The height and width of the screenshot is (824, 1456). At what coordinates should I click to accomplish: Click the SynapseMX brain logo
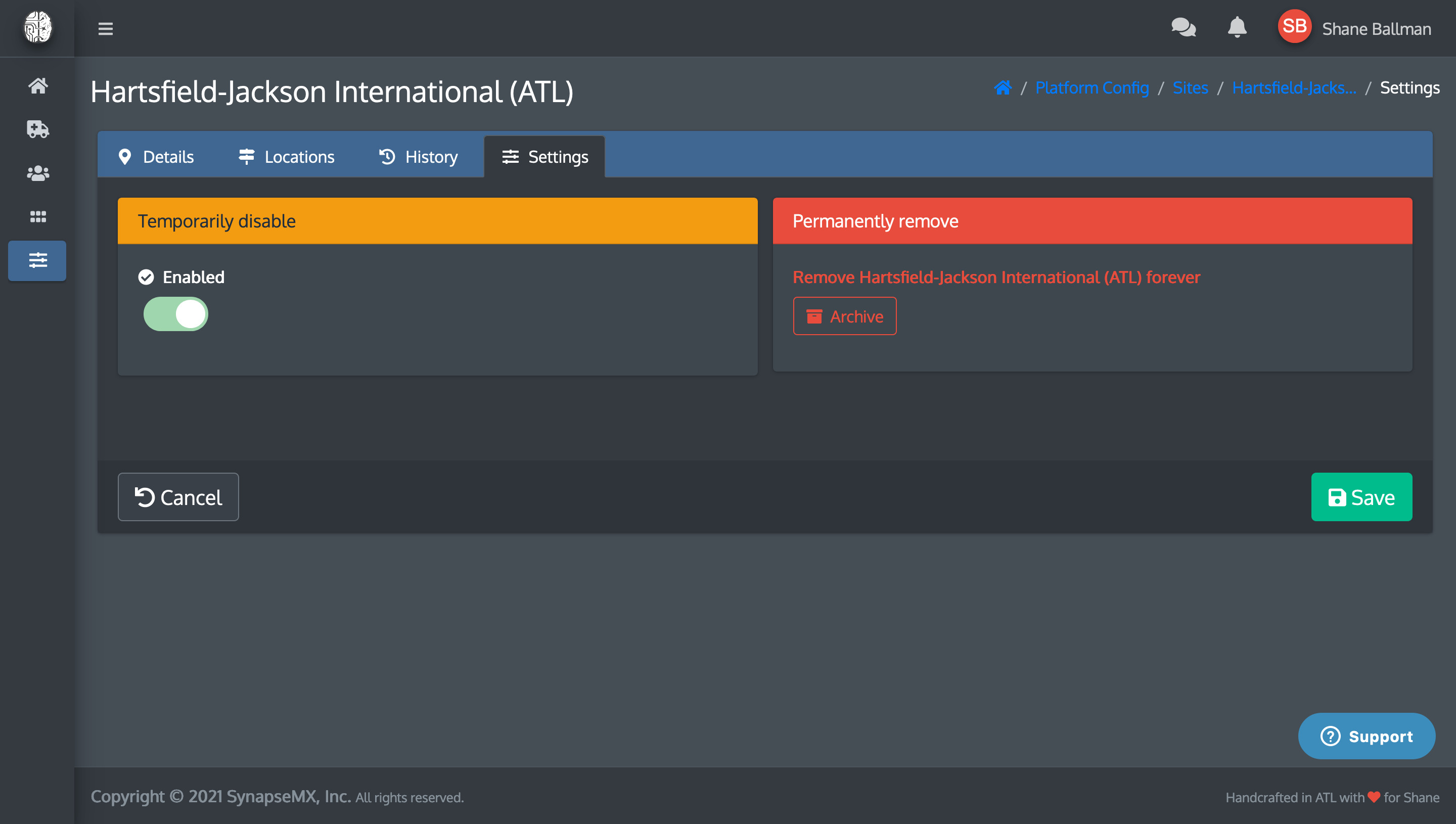(x=37, y=27)
